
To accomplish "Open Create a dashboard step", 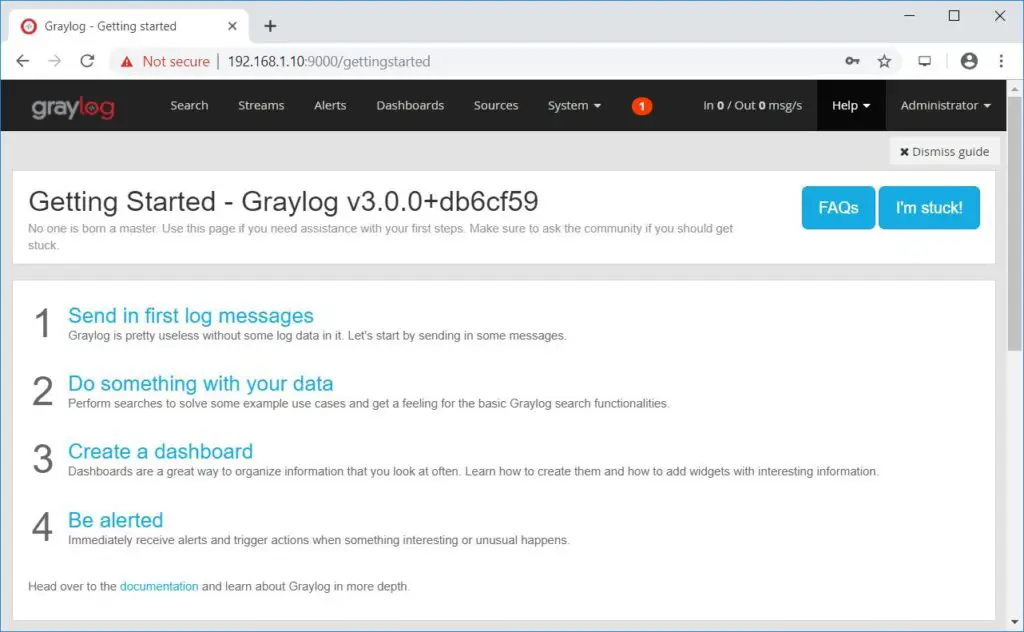I will (161, 451).
